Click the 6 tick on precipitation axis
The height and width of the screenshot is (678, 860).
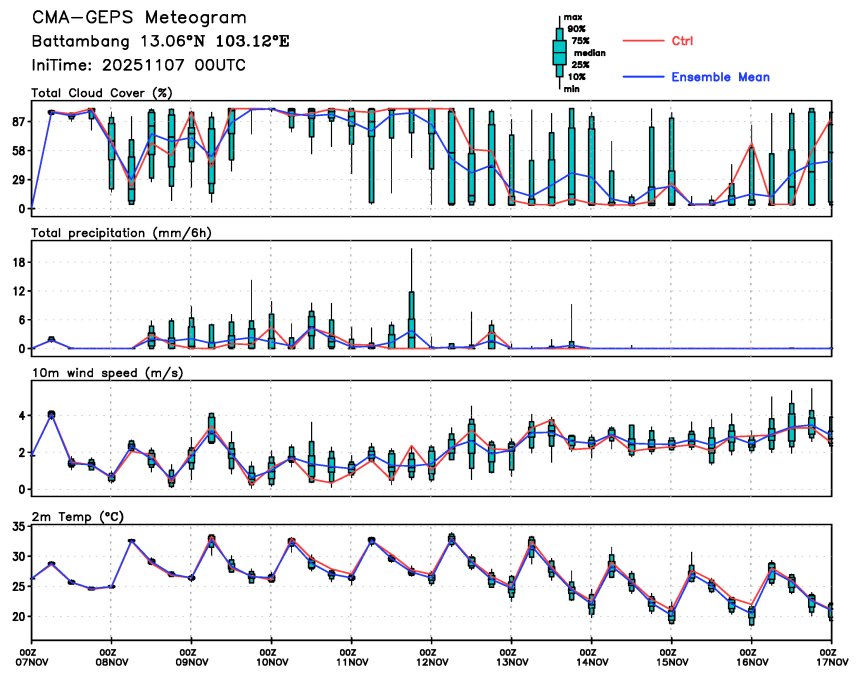click(x=22, y=320)
